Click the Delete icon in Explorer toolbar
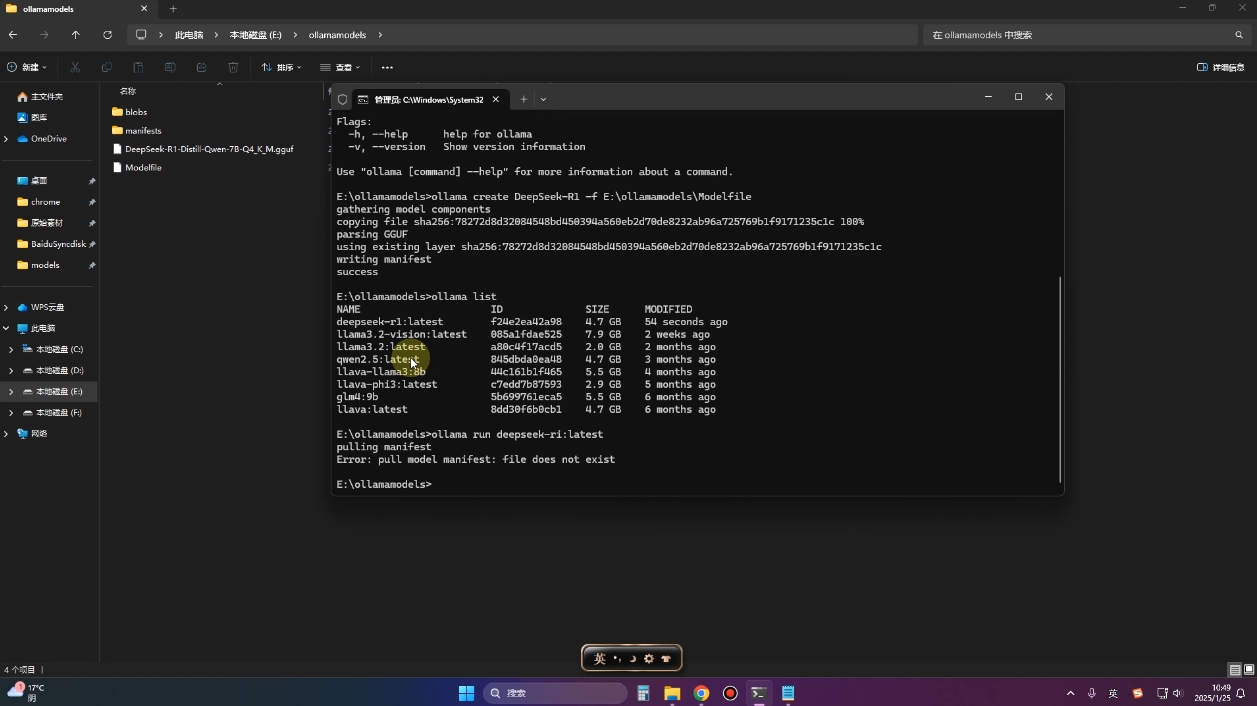 233,67
